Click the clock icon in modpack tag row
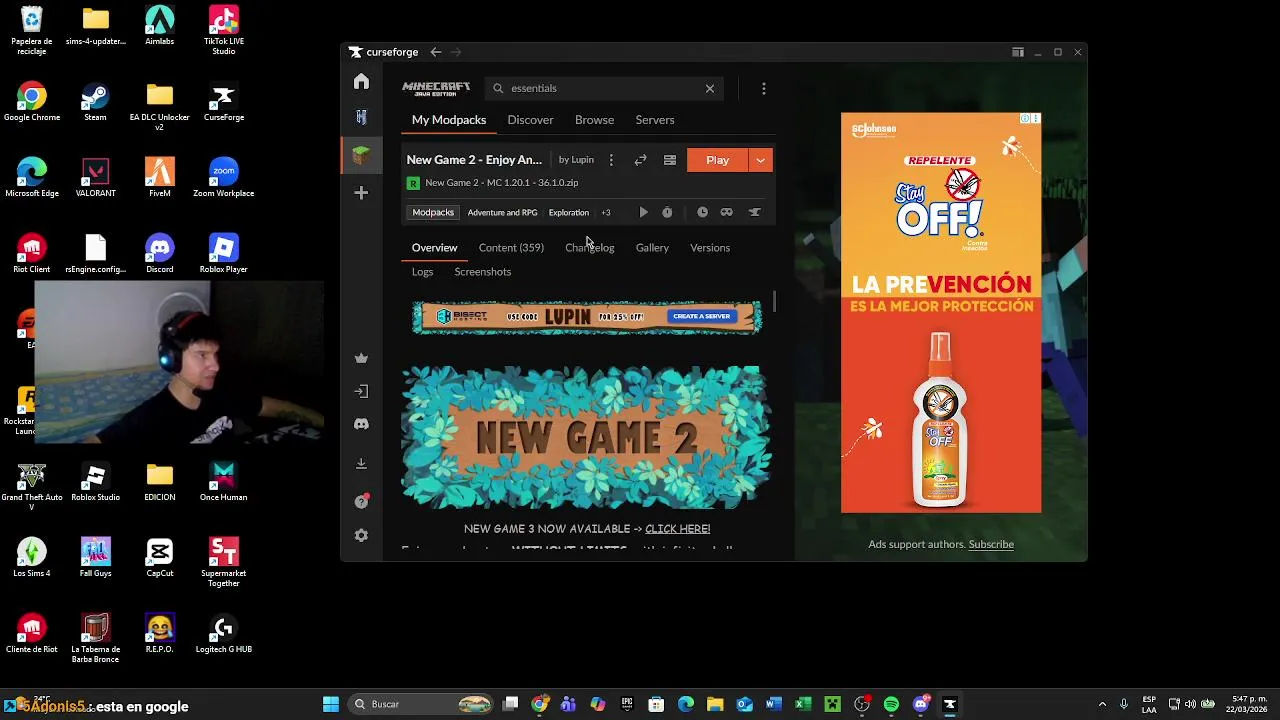 (702, 212)
